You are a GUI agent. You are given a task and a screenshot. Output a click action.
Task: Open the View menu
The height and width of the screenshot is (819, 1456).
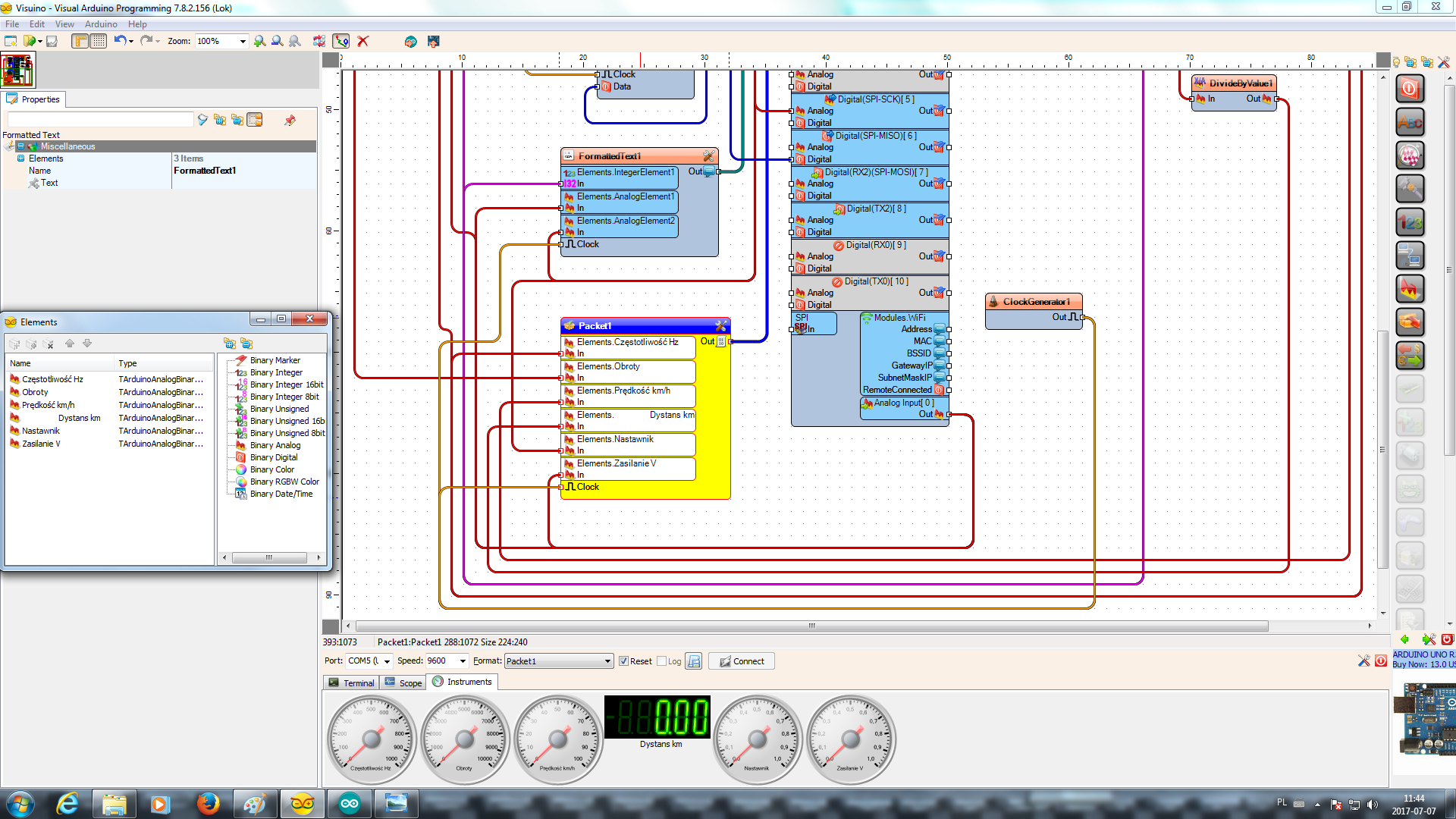pyautogui.click(x=64, y=24)
